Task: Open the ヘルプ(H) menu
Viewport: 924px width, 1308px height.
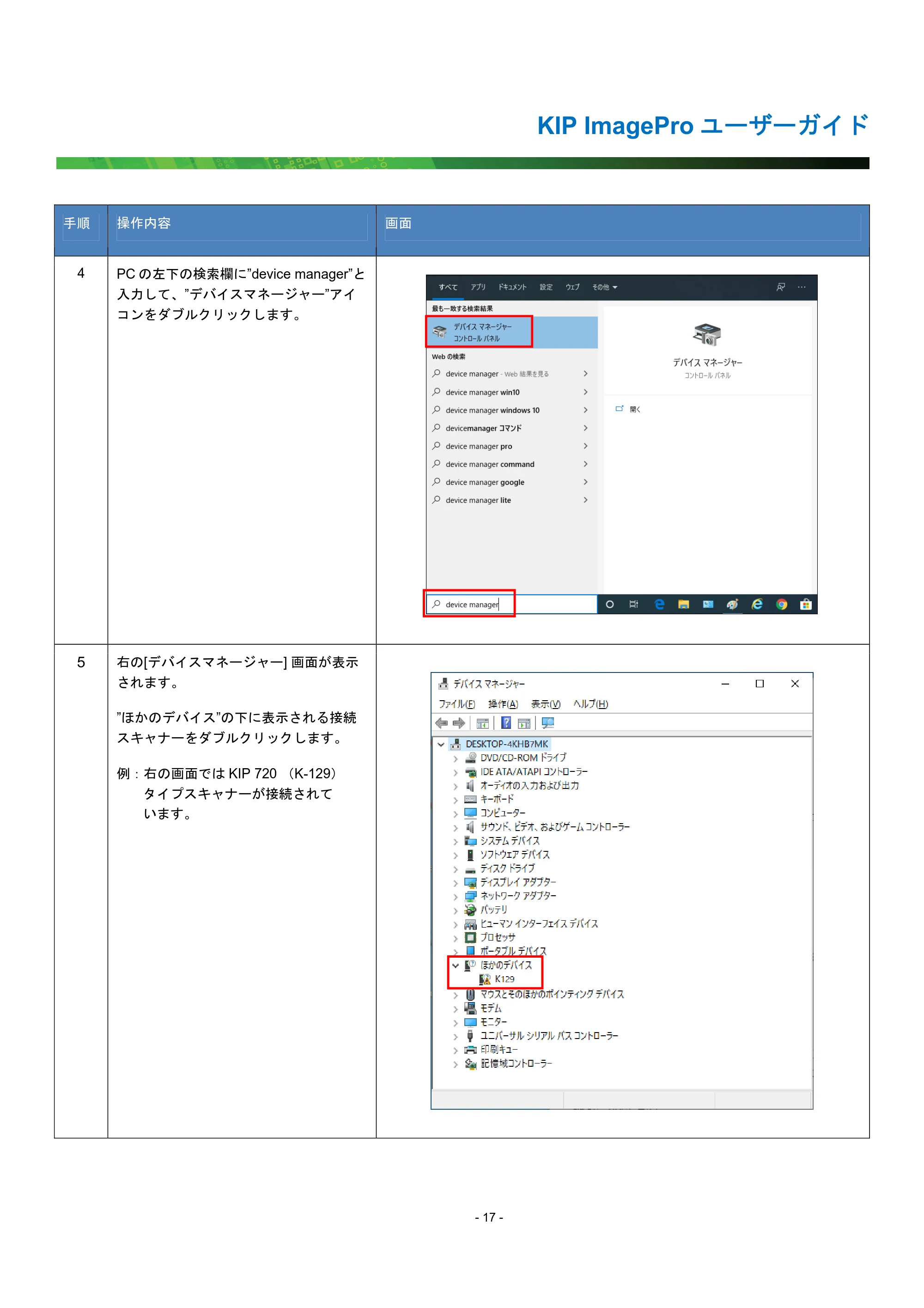Action: click(591, 704)
